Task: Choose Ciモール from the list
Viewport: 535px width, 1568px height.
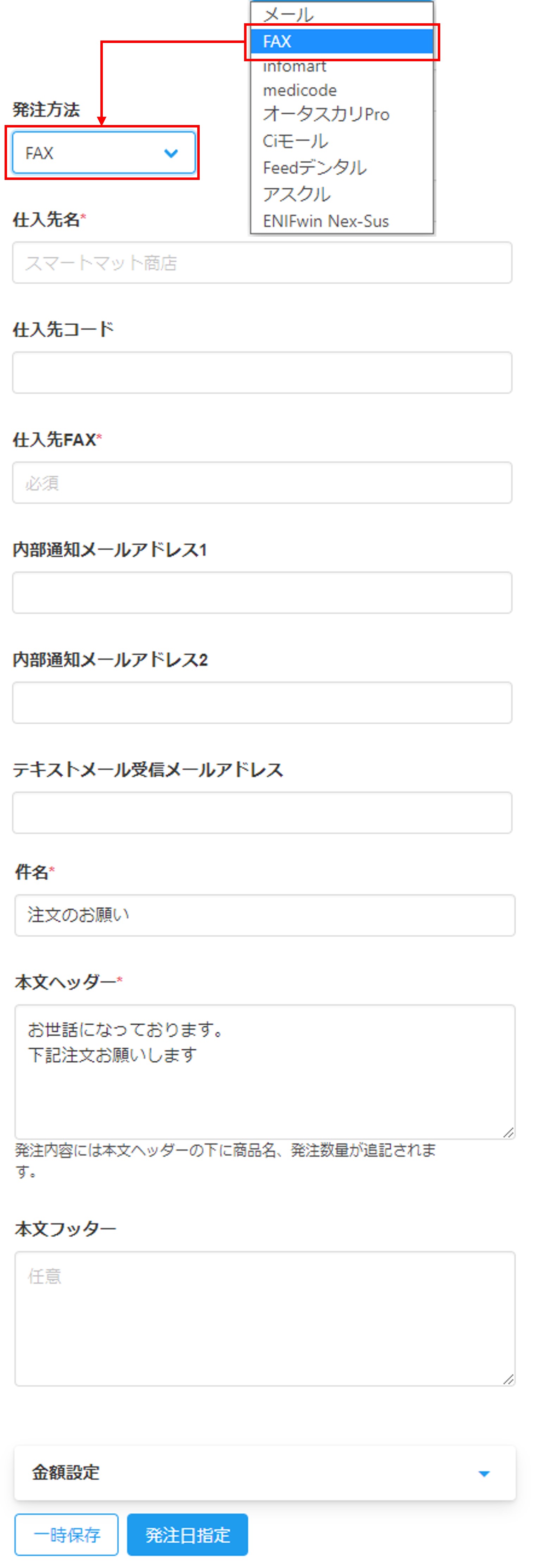Action: (x=341, y=141)
